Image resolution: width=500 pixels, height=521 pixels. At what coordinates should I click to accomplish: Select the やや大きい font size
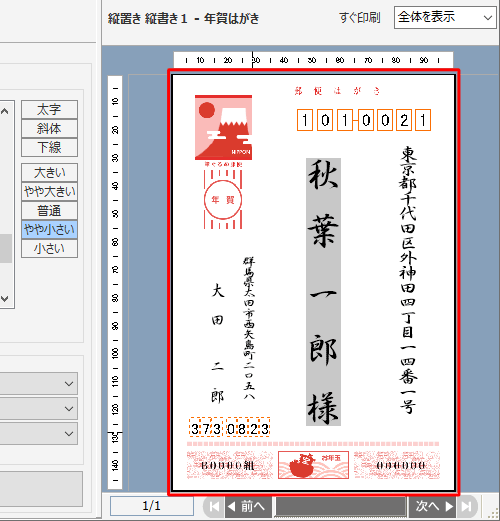49,191
